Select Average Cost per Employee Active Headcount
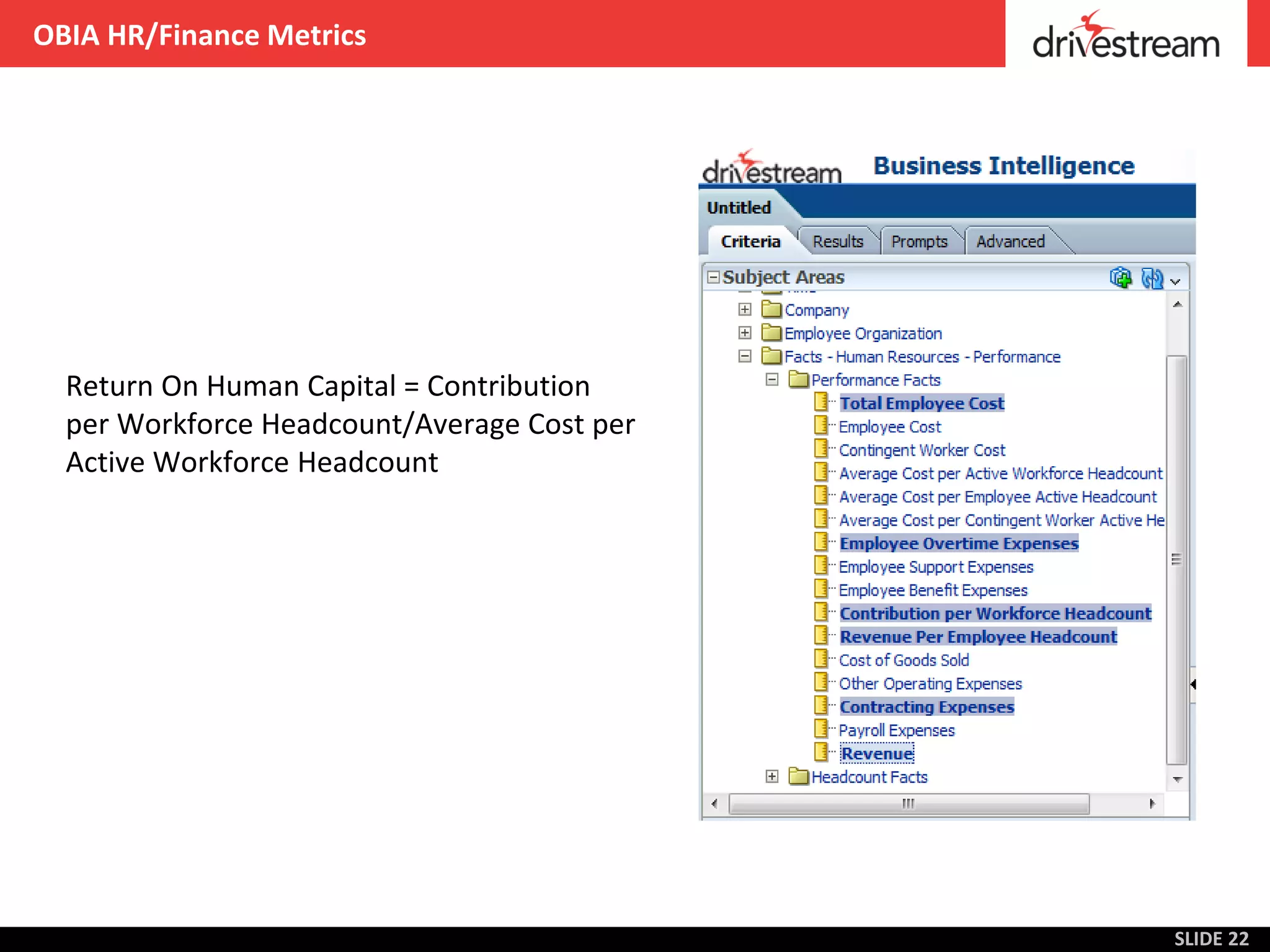This screenshot has width=1270, height=952. 998,497
